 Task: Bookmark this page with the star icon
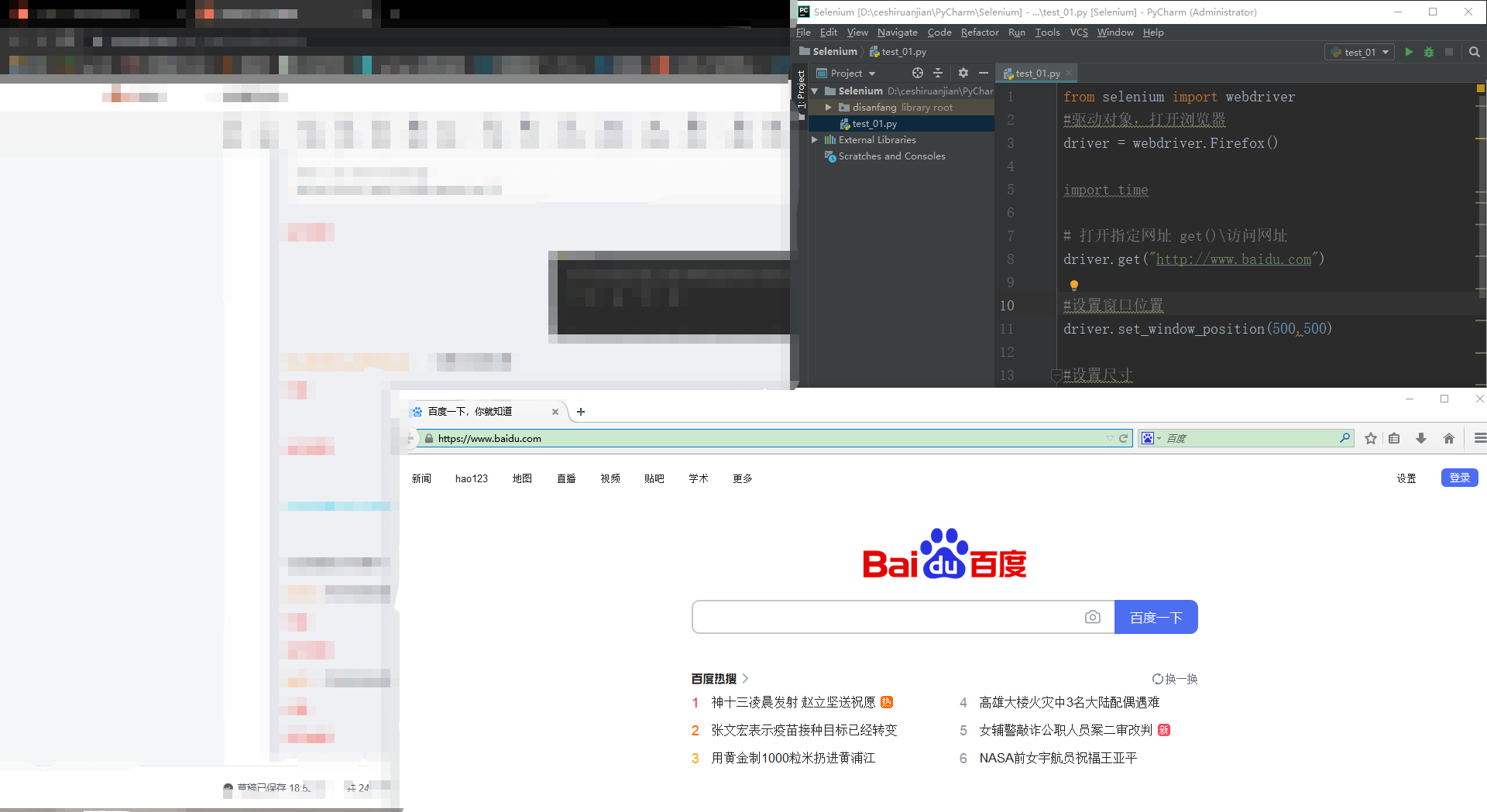(x=1371, y=438)
